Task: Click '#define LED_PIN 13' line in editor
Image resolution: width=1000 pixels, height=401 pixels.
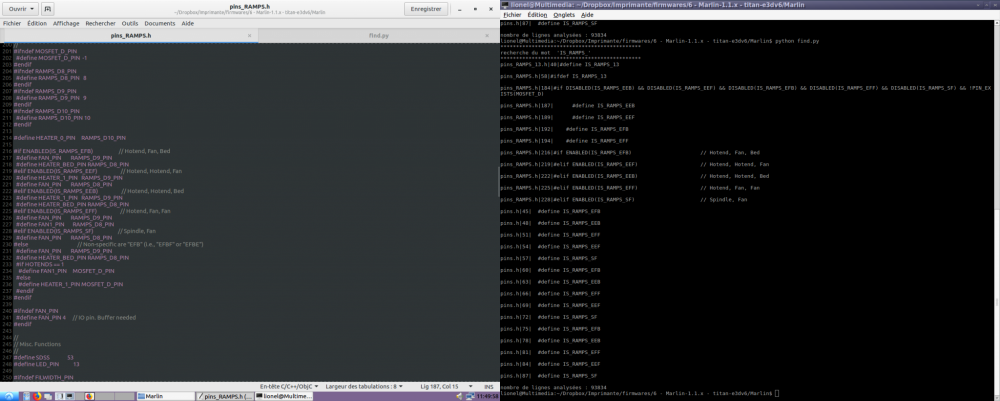Action: click(46, 364)
